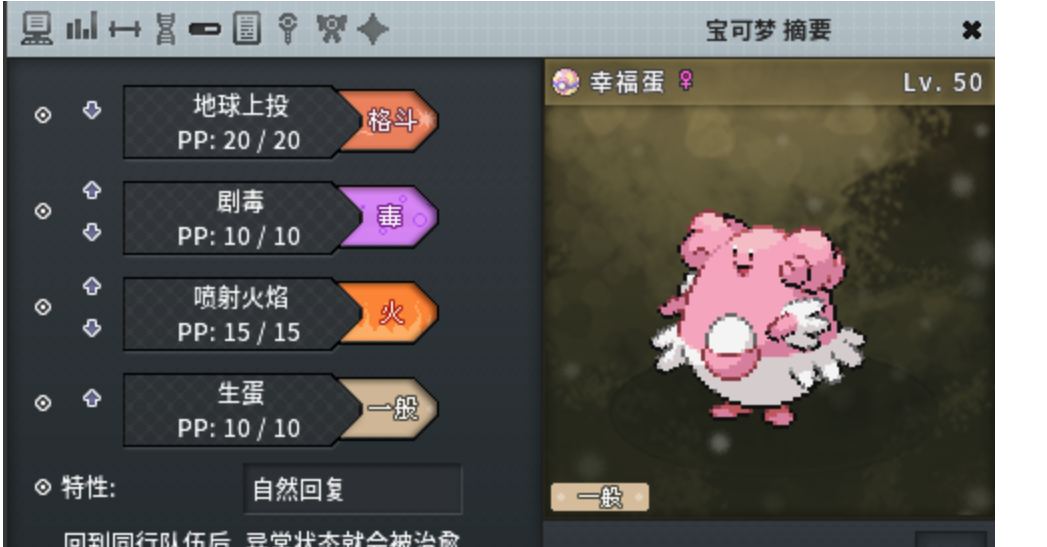The height and width of the screenshot is (547, 1047).
Task: Open the document page icon tab
Action: 246,29
